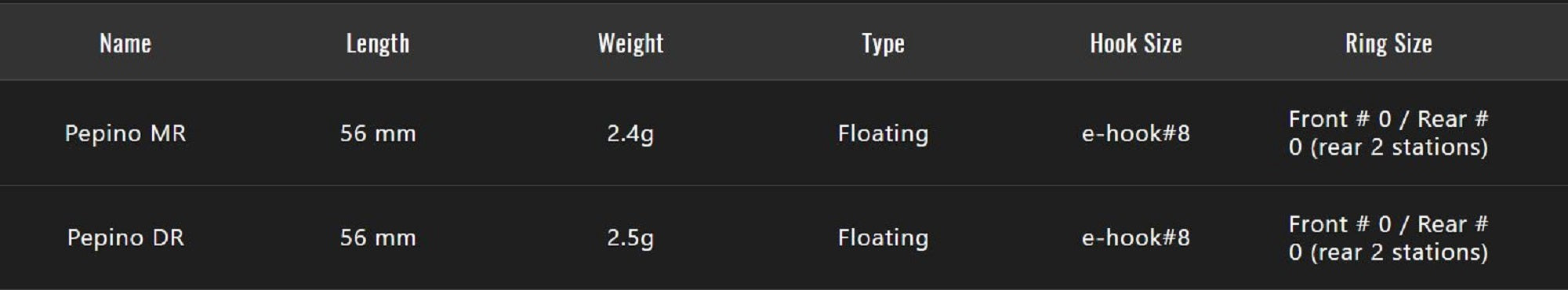Click the Length column header

click(378, 43)
